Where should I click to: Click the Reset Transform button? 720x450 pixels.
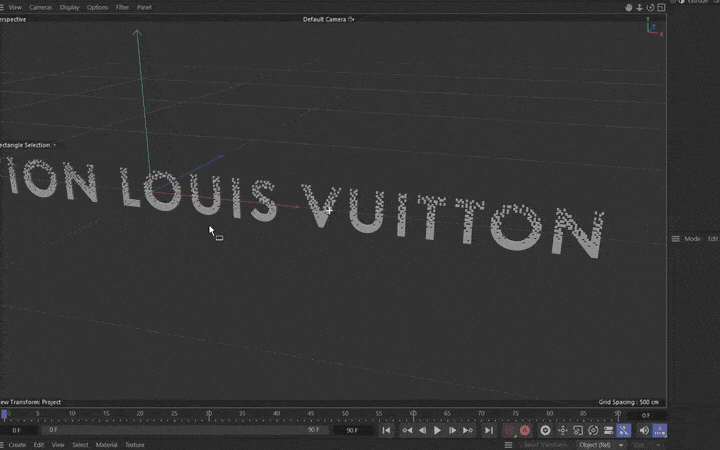tap(545, 444)
